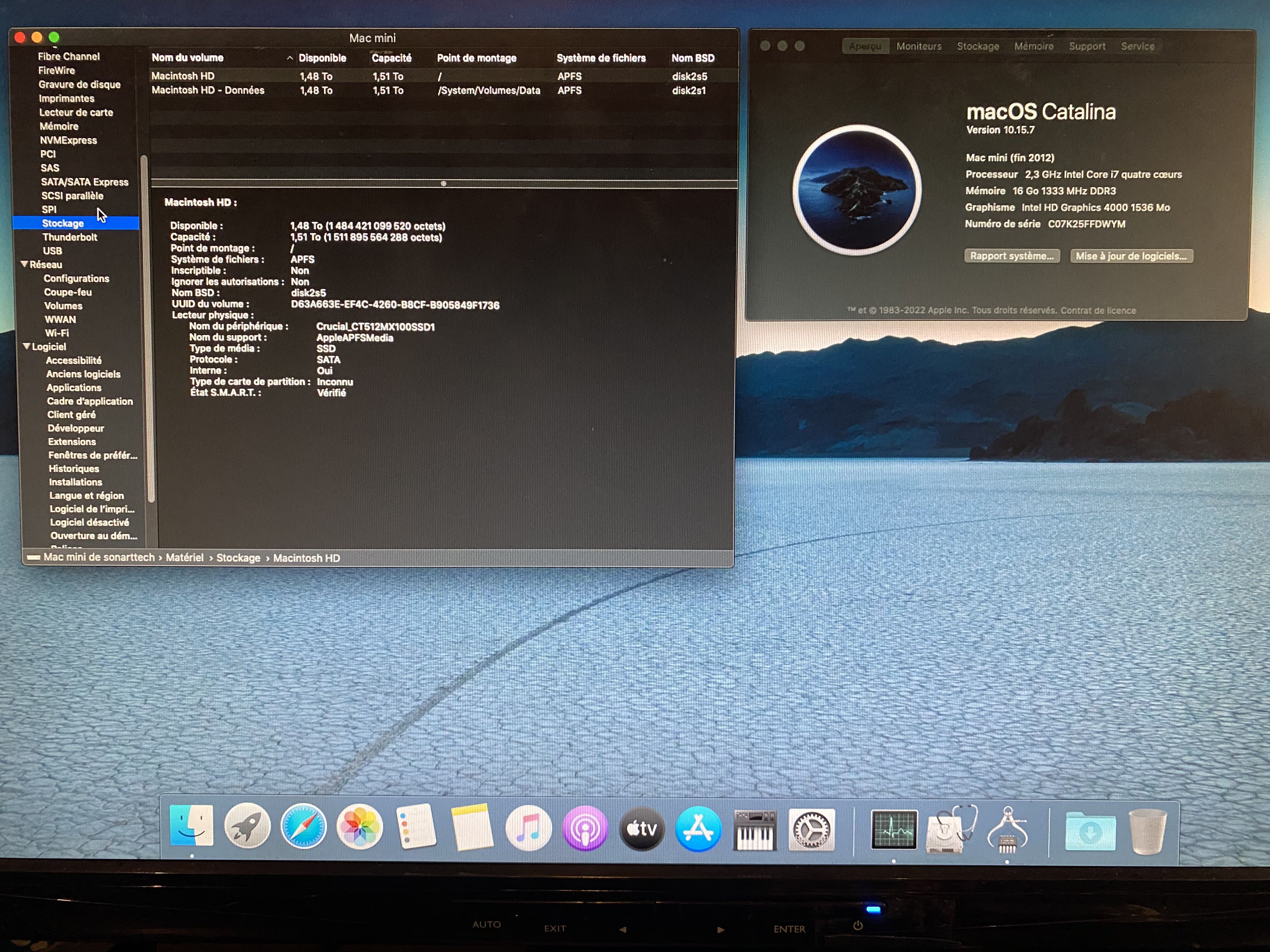Image resolution: width=1270 pixels, height=952 pixels.
Task: Click Stockage in the path bar
Action: pos(238,558)
